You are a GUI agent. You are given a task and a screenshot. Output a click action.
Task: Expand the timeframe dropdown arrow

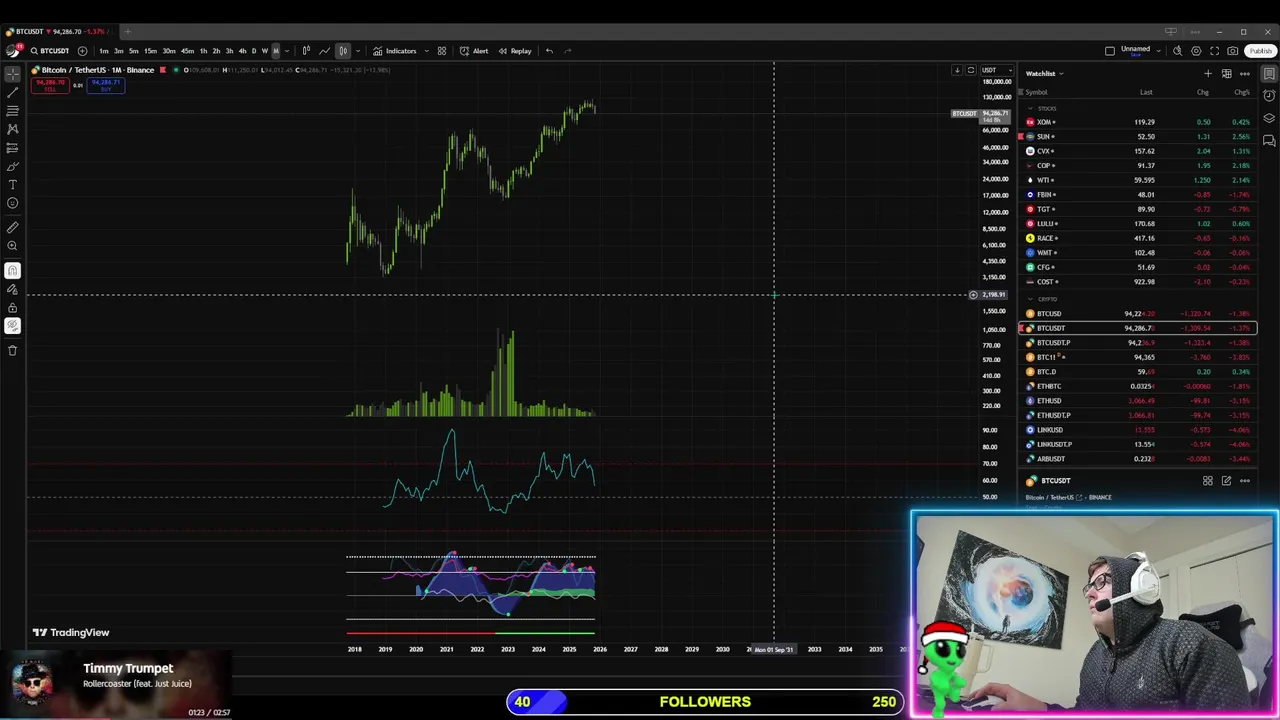click(288, 51)
